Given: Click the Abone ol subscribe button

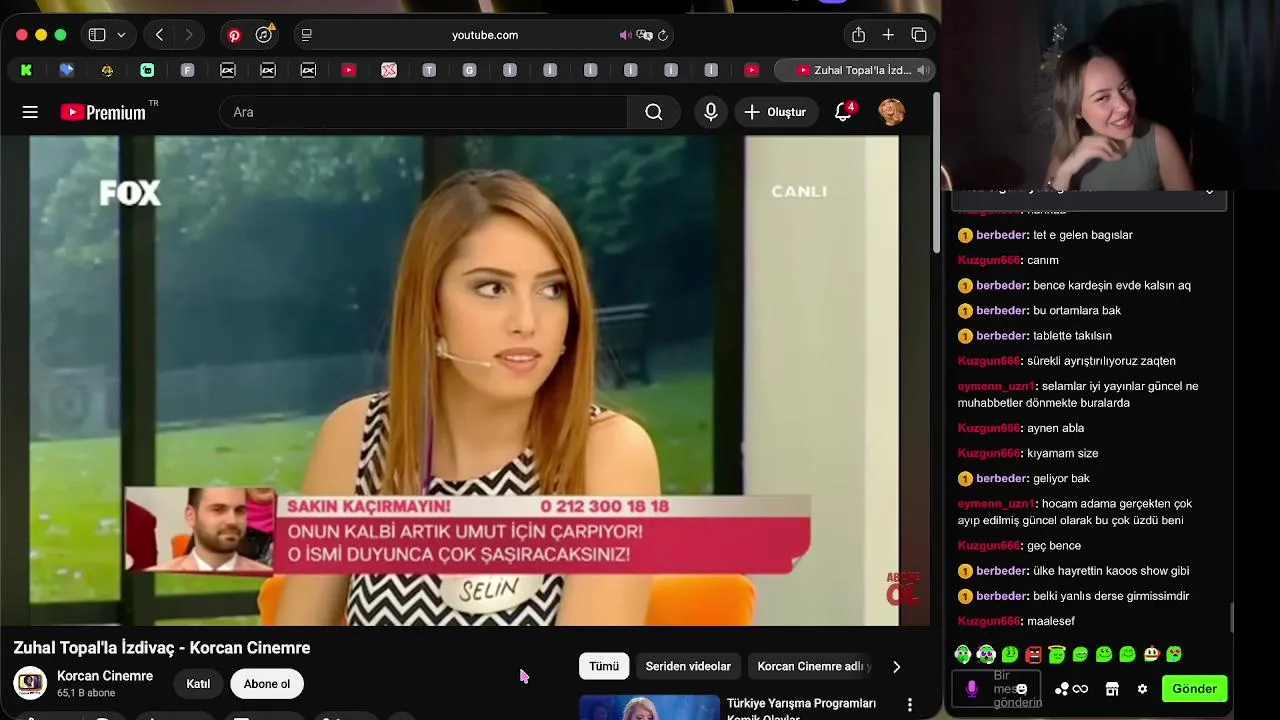Looking at the screenshot, I should 267,684.
